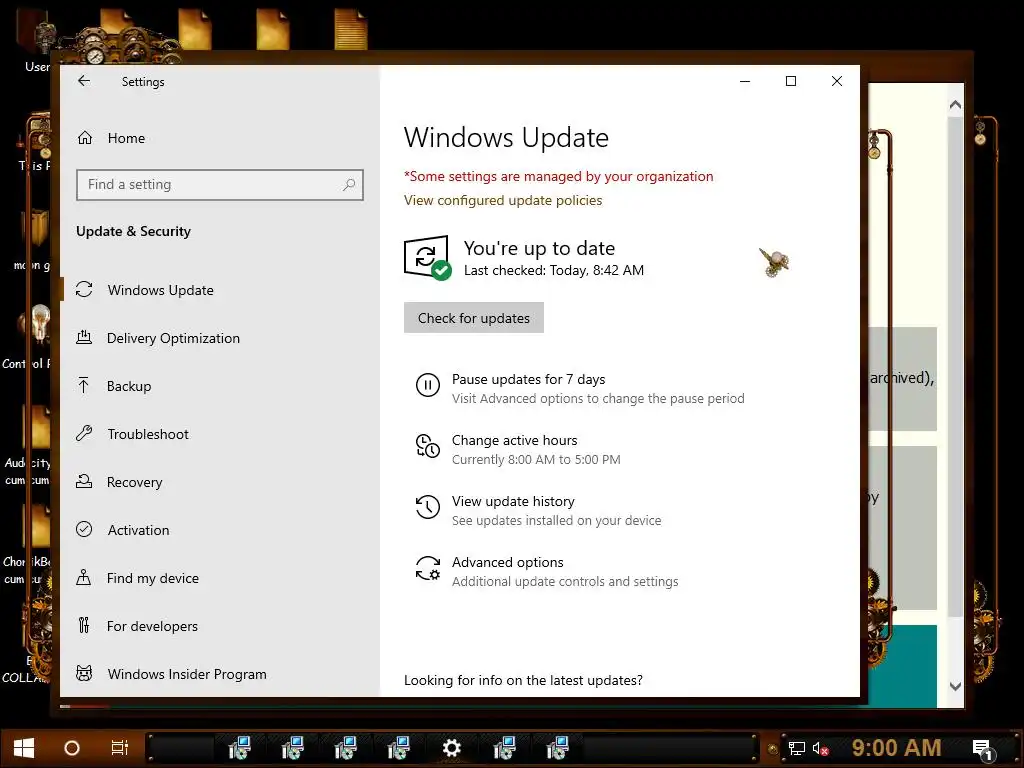Image resolution: width=1024 pixels, height=768 pixels.
Task: Open Task View on the taskbar
Action: pyautogui.click(x=120, y=748)
